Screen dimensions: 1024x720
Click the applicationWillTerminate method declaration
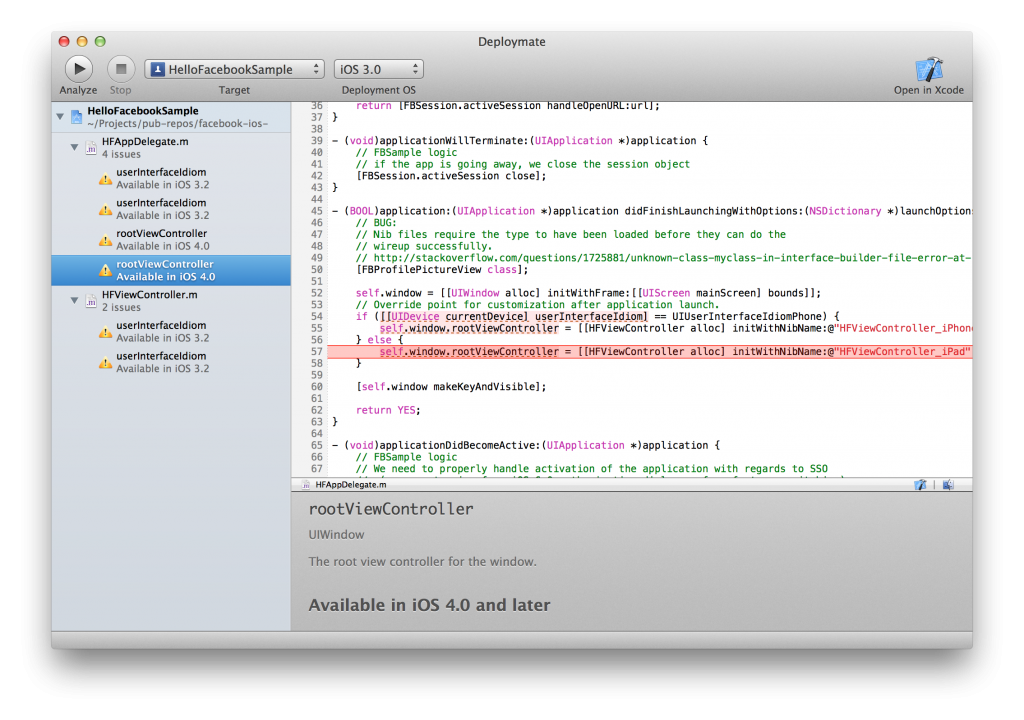coord(520,140)
